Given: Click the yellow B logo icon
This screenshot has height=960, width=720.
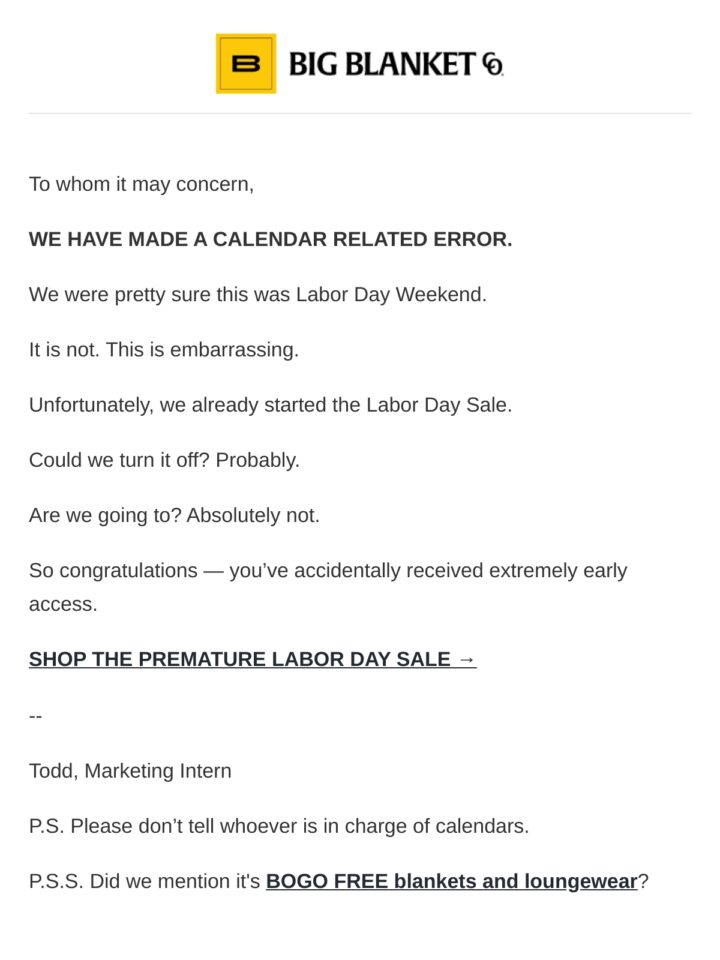Looking at the screenshot, I should (246, 64).
